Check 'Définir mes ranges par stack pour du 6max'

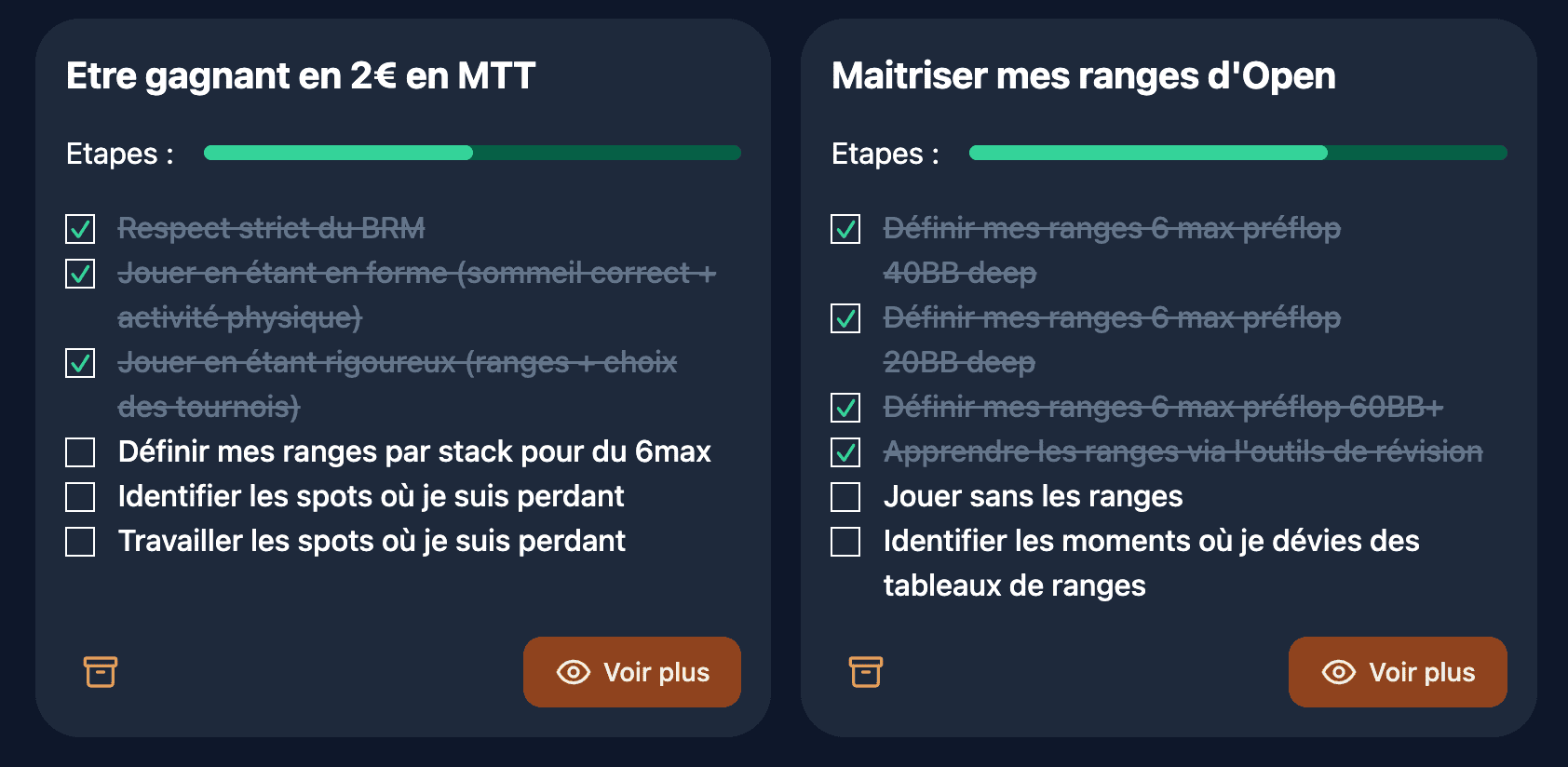pos(79,451)
